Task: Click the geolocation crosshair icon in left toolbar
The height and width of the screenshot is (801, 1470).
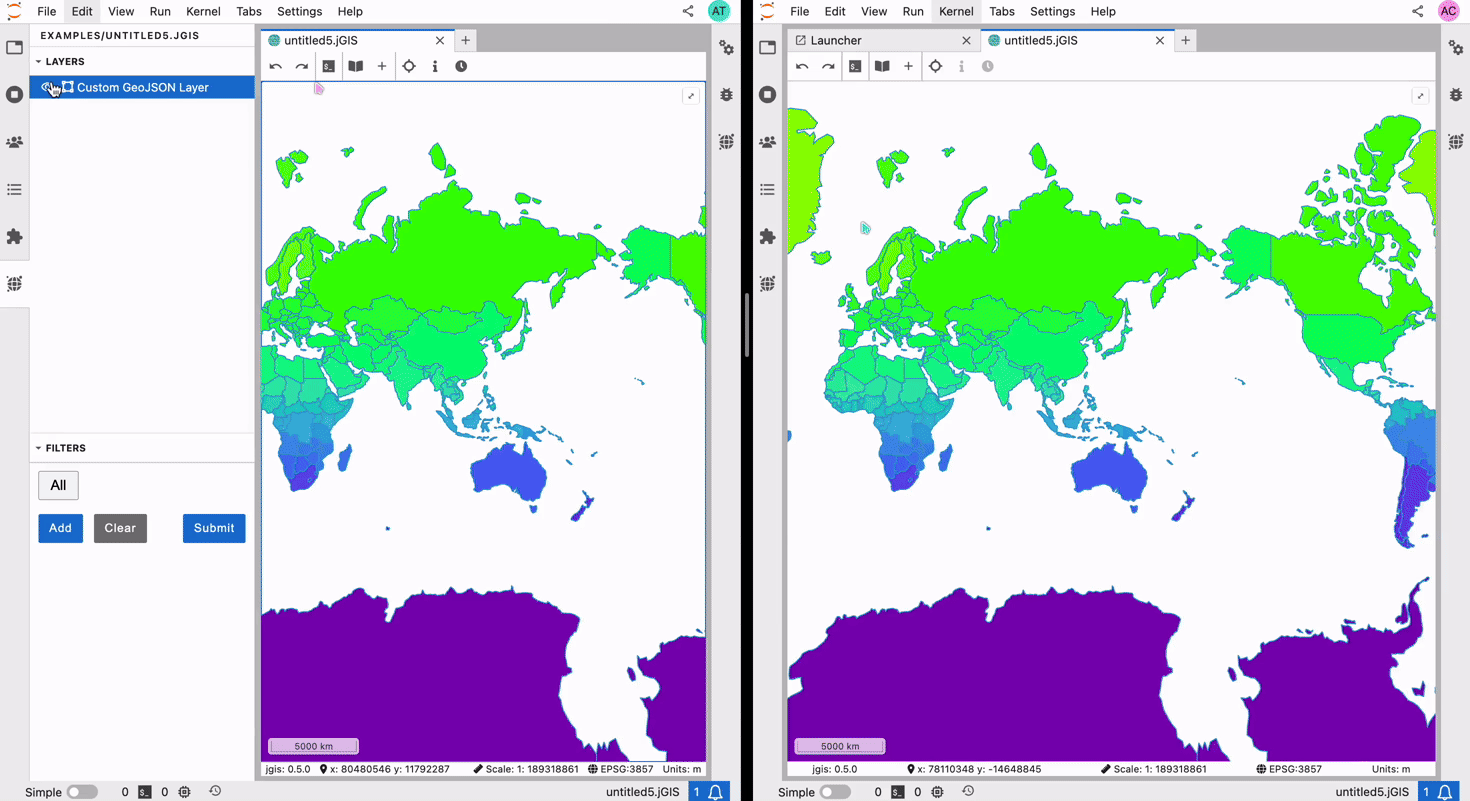Action: [x=409, y=66]
